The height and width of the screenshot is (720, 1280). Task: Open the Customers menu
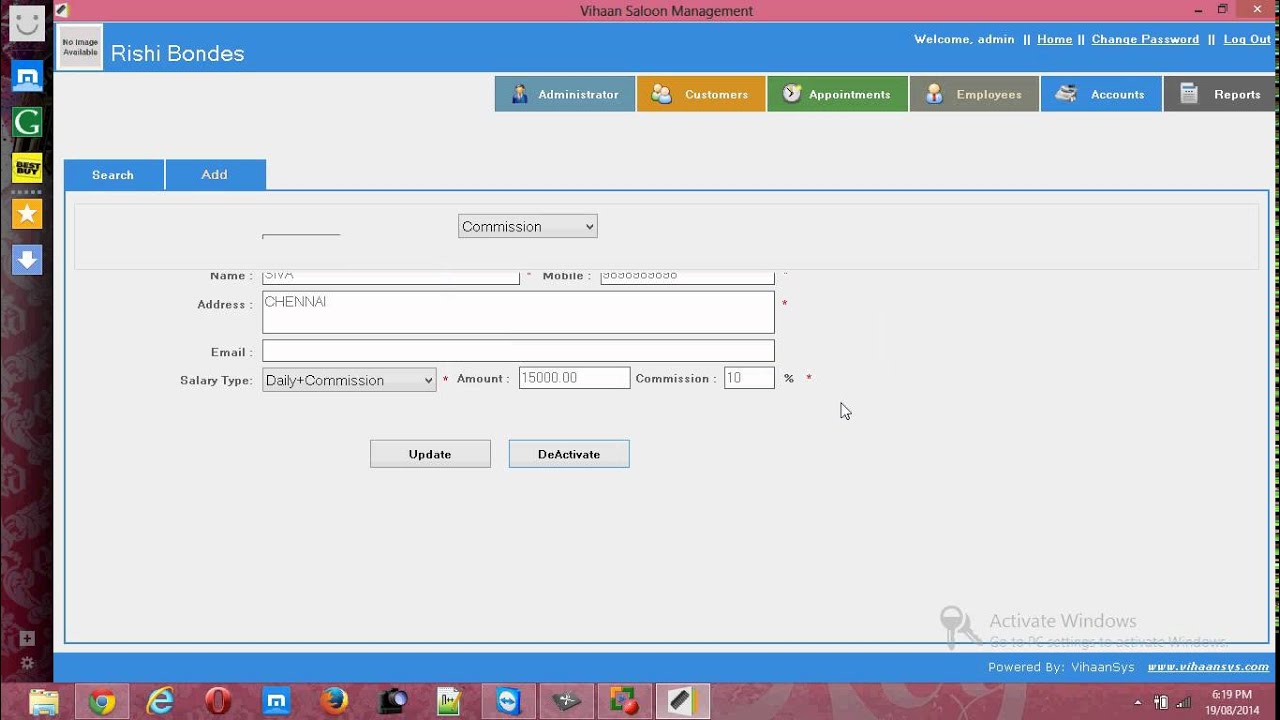point(701,94)
